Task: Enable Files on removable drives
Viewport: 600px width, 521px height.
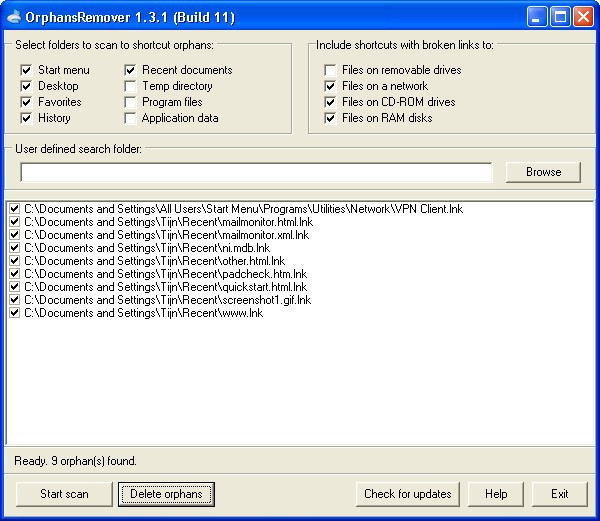Action: (x=330, y=70)
